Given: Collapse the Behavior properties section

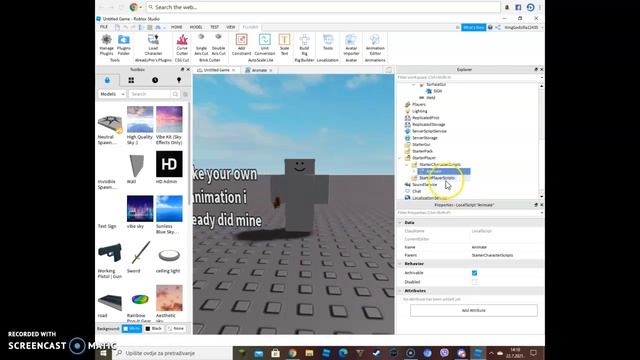Looking at the screenshot, I should point(400,264).
